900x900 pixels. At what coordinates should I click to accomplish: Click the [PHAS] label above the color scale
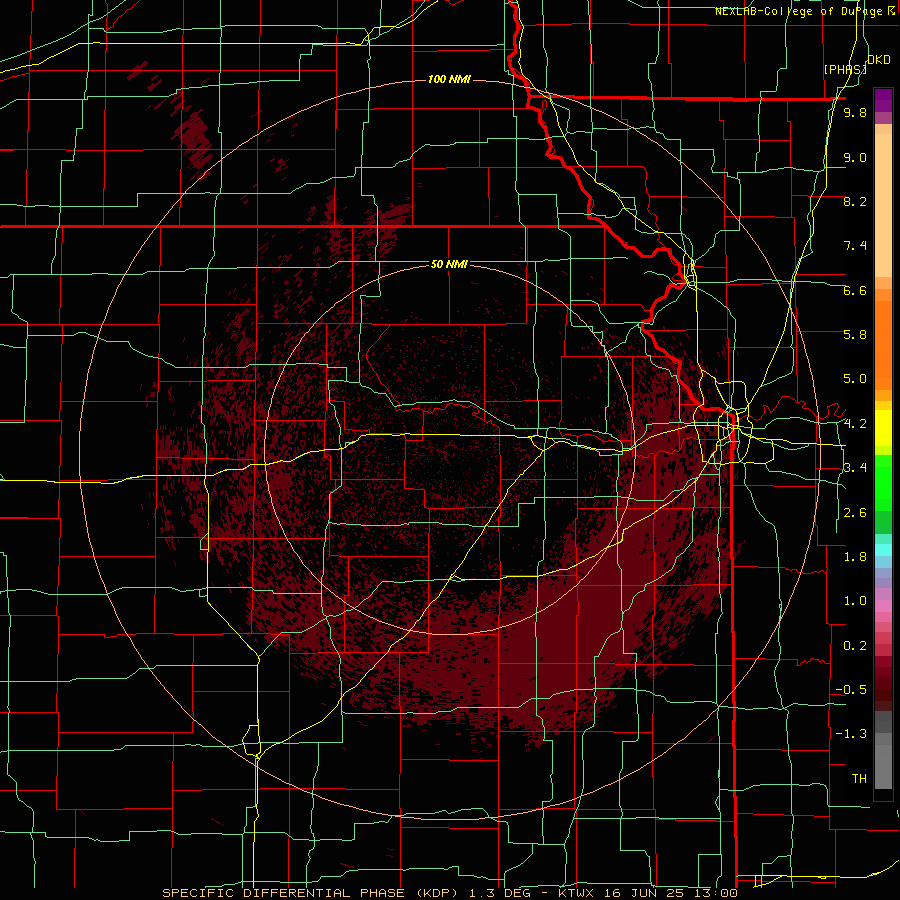point(845,69)
